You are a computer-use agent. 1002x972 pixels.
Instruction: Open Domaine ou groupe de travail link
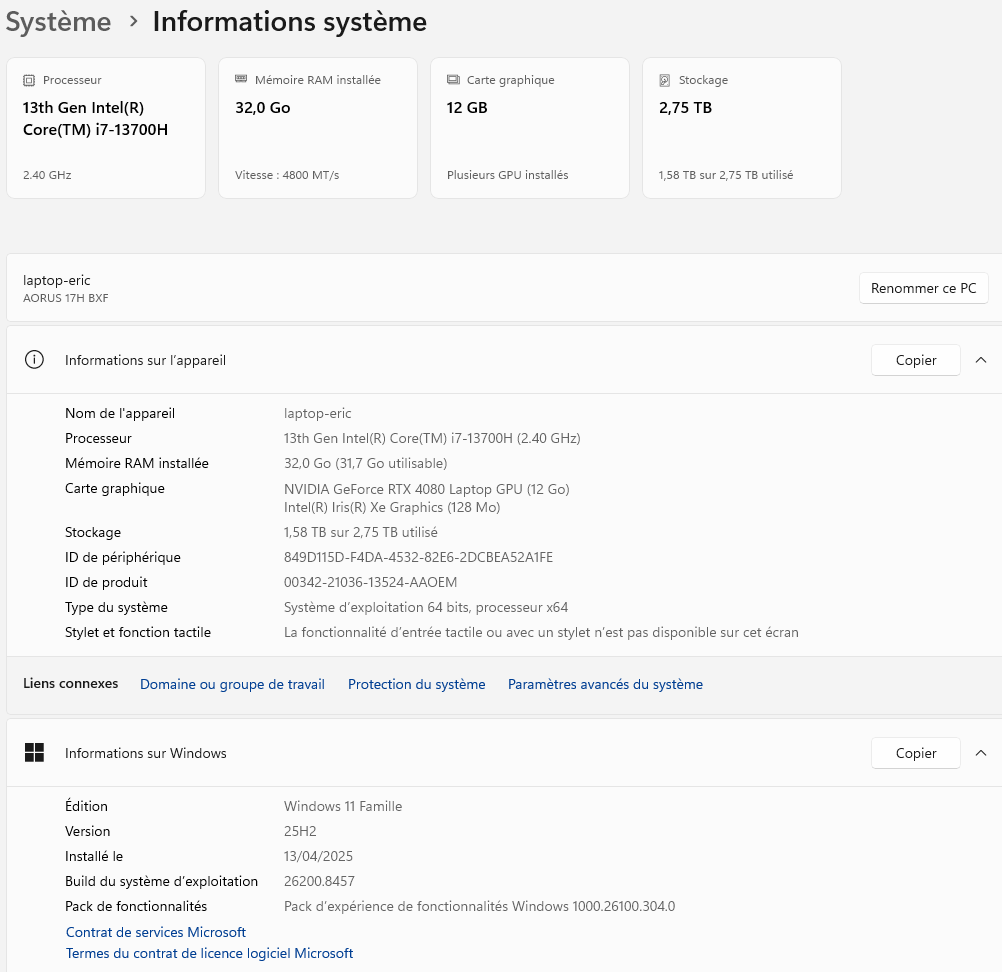tap(233, 684)
